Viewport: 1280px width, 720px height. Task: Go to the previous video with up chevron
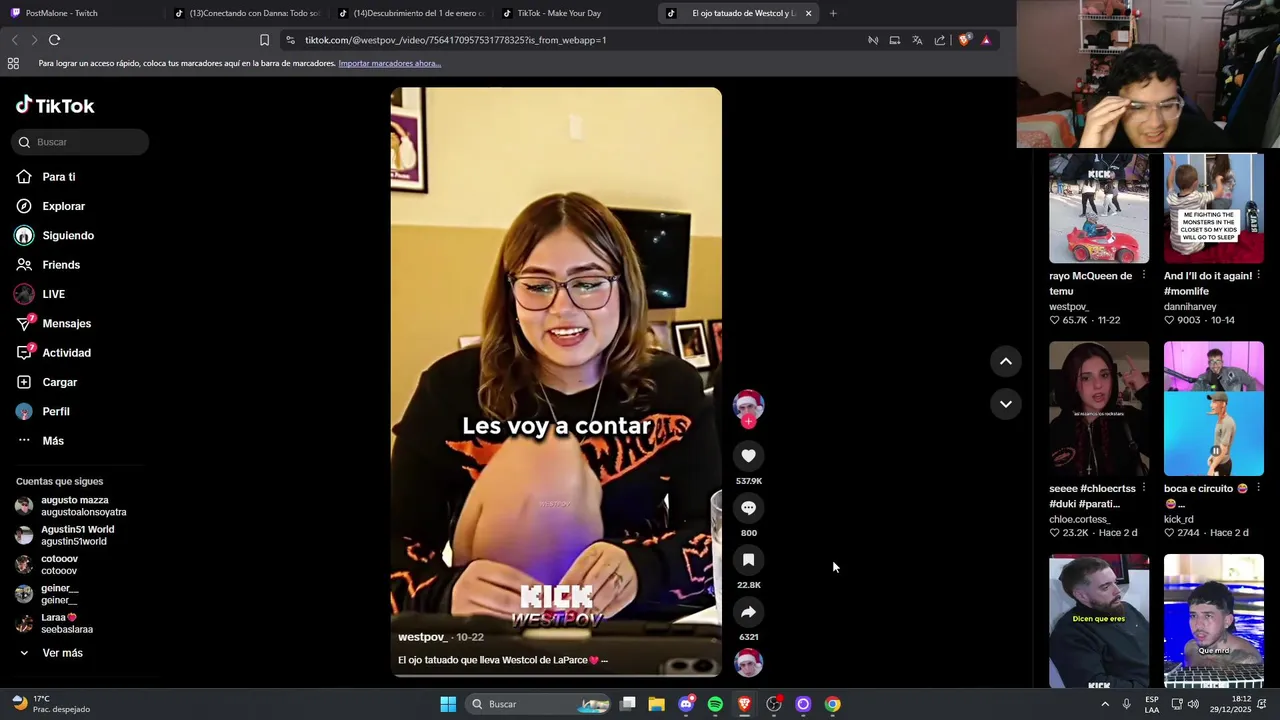click(x=1006, y=361)
